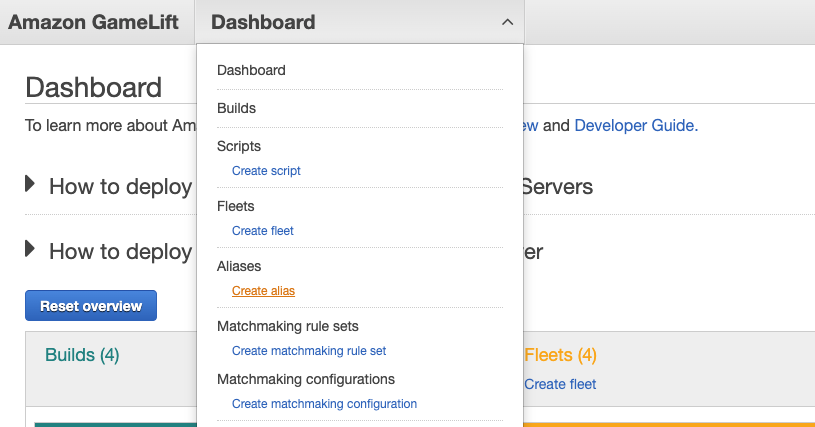Screen dimensions: 815x427
Task: Open Matchmaking rule sets menu entry
Action: point(287,326)
